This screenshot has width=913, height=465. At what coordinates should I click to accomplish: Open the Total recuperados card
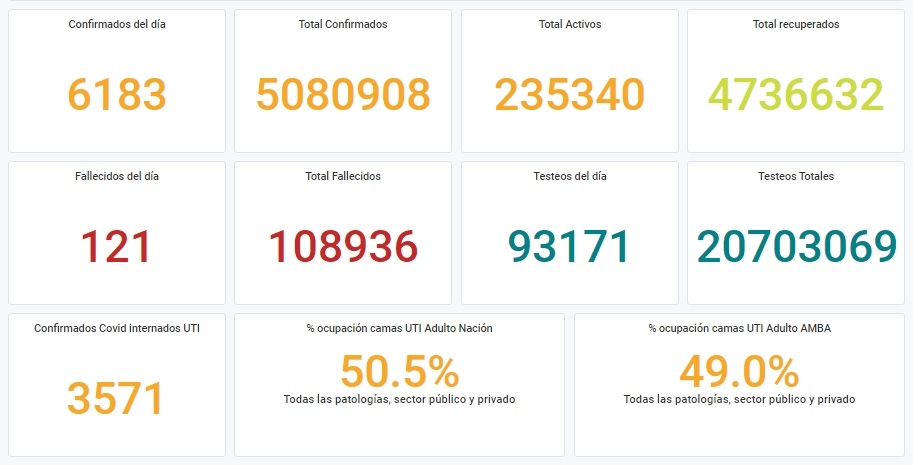796,81
